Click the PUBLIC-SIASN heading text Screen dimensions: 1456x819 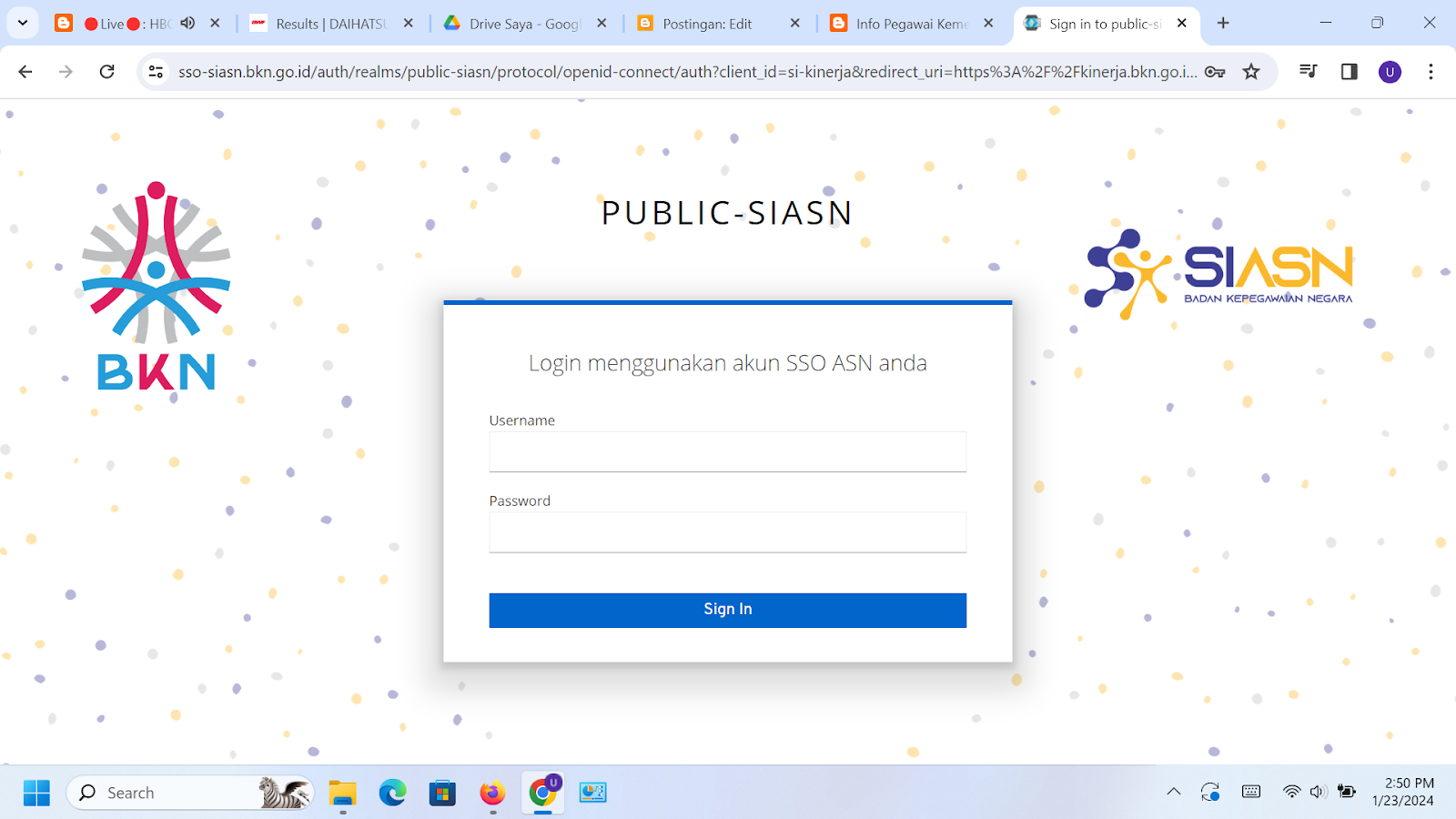727,213
